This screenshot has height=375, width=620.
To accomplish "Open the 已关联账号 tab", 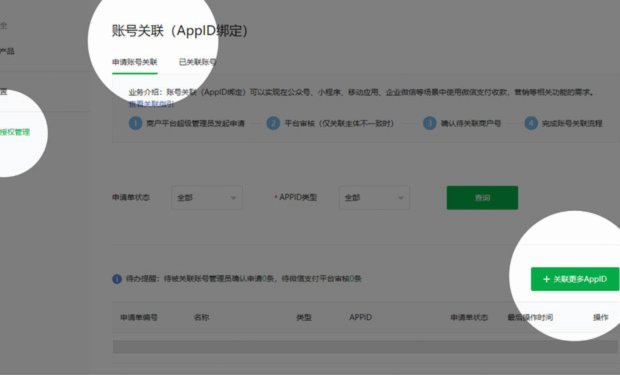I will [x=197, y=62].
